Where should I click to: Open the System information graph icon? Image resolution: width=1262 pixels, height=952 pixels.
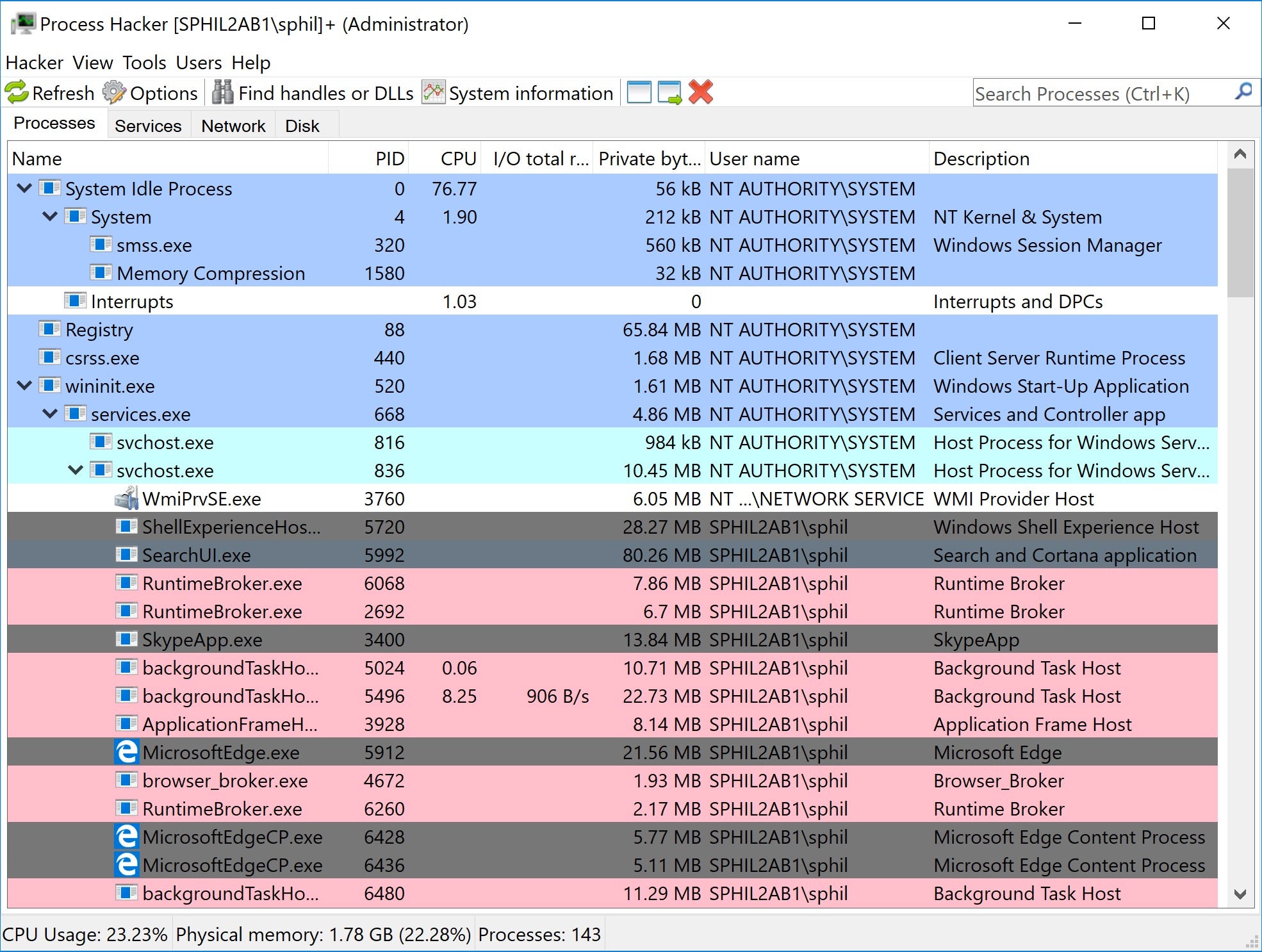pyautogui.click(x=433, y=93)
